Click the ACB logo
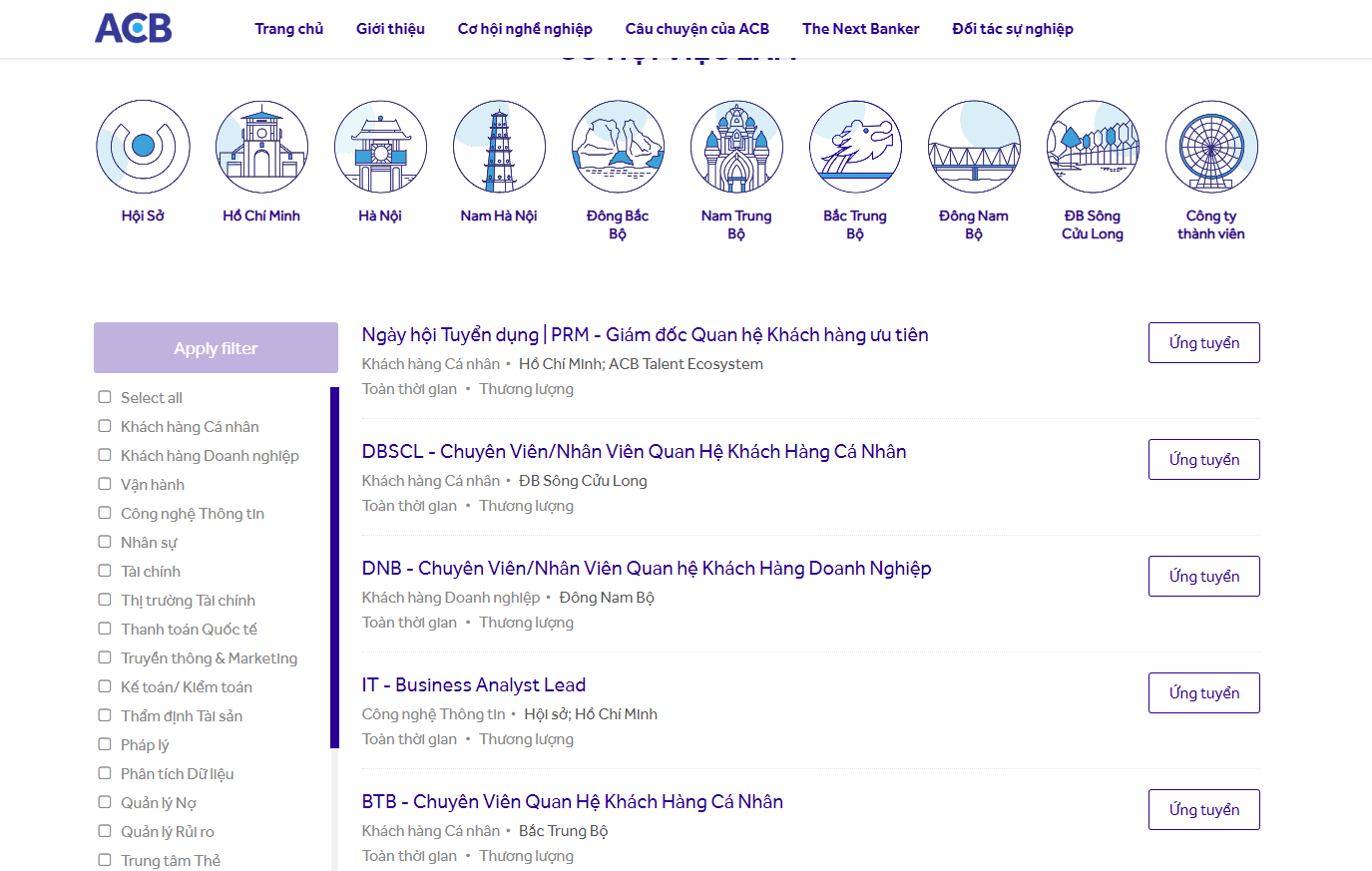The height and width of the screenshot is (871, 1372). click(134, 28)
